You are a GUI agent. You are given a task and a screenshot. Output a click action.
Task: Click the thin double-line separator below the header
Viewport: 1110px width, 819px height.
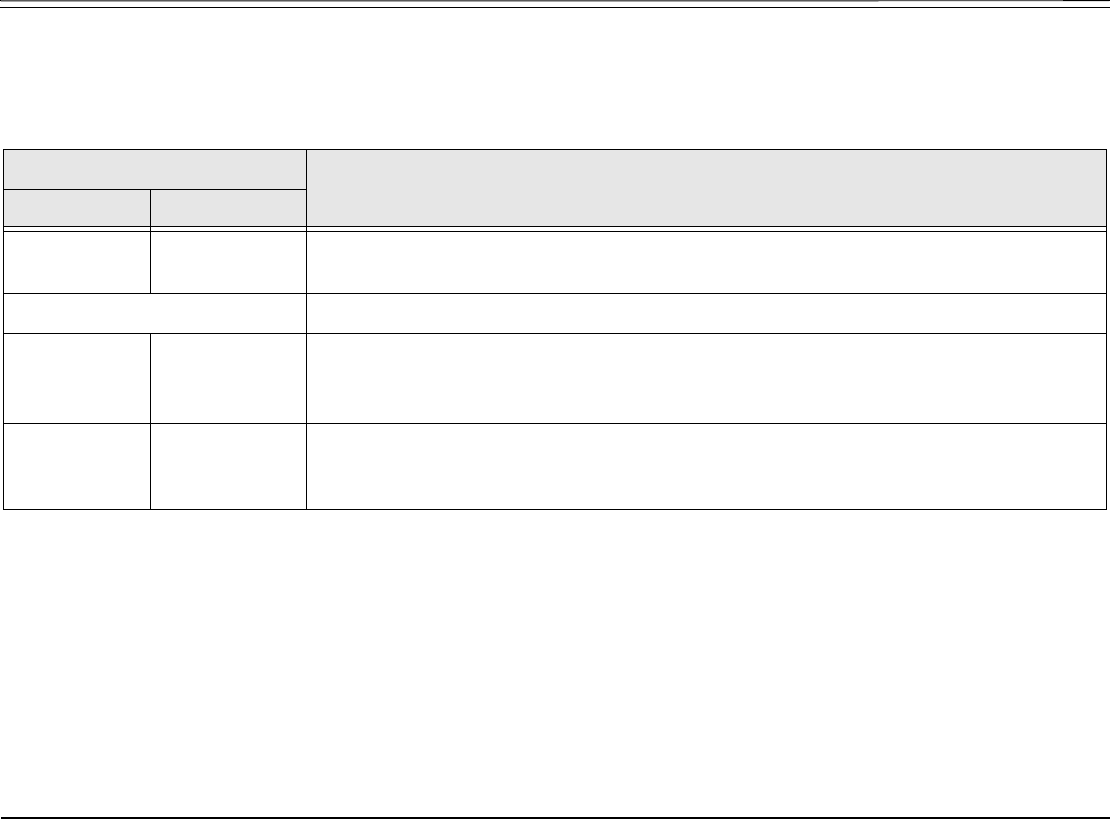(555, 229)
